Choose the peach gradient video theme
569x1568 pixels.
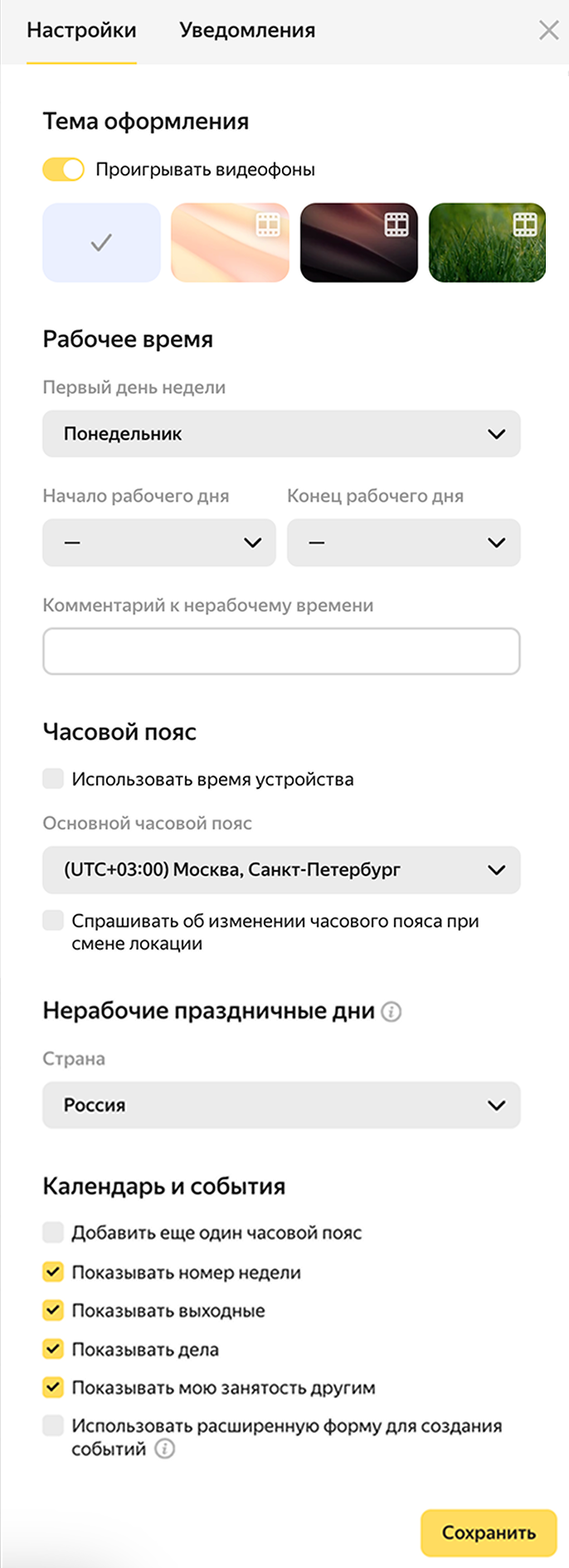point(230,243)
